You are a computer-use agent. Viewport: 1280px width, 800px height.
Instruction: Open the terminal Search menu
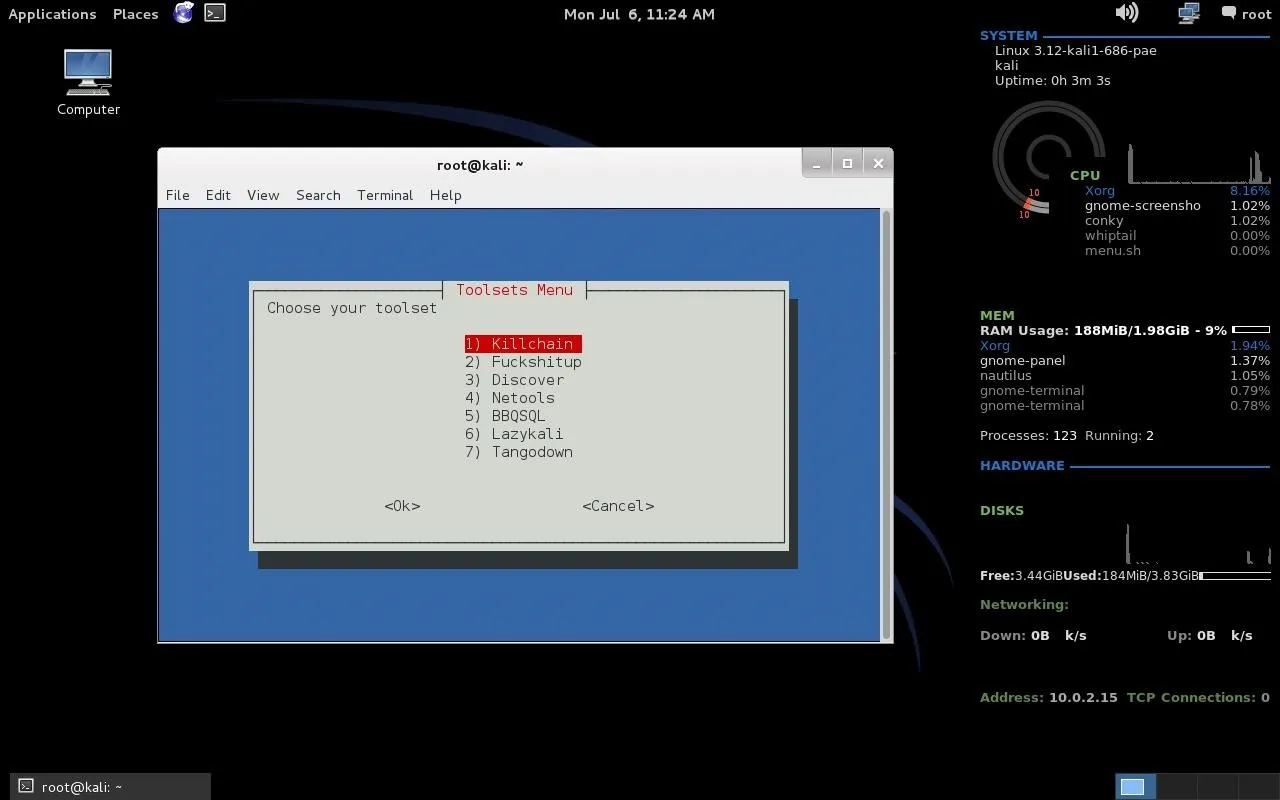click(318, 195)
